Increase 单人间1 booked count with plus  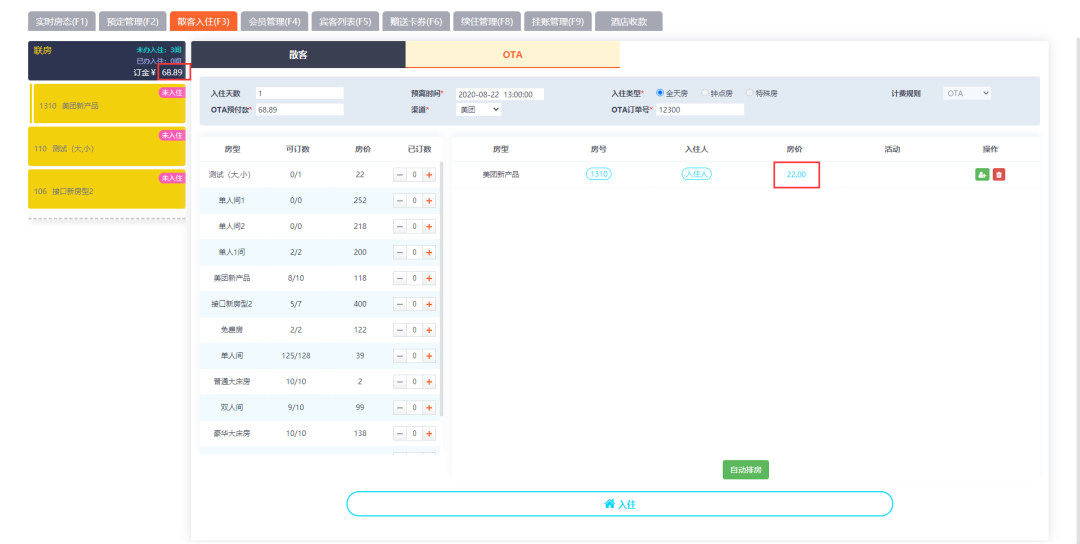click(429, 200)
